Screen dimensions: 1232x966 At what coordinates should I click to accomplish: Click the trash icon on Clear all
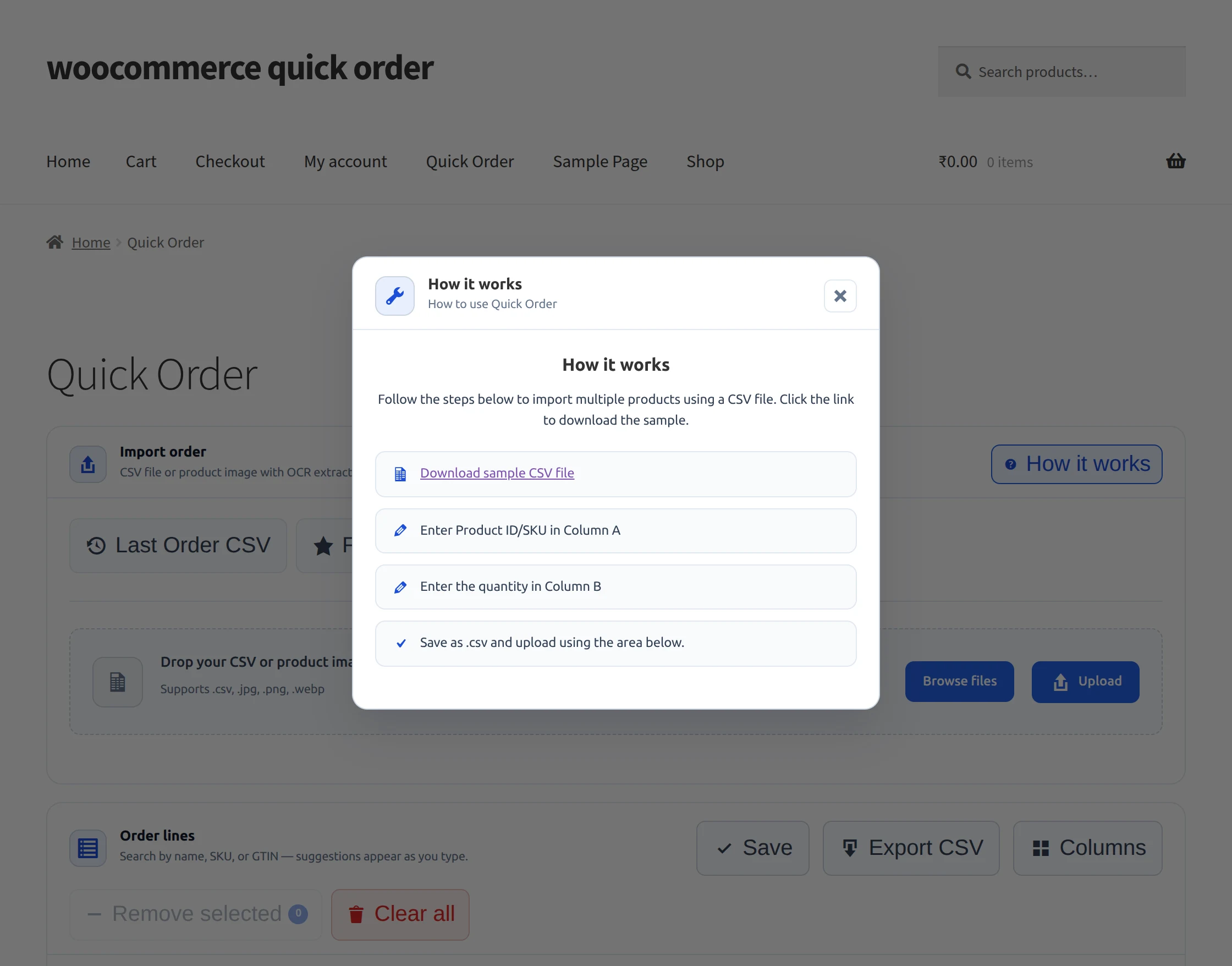pos(356,914)
